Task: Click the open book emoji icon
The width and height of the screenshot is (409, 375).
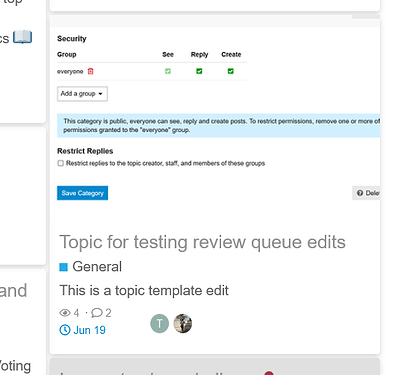Action: 22,37
